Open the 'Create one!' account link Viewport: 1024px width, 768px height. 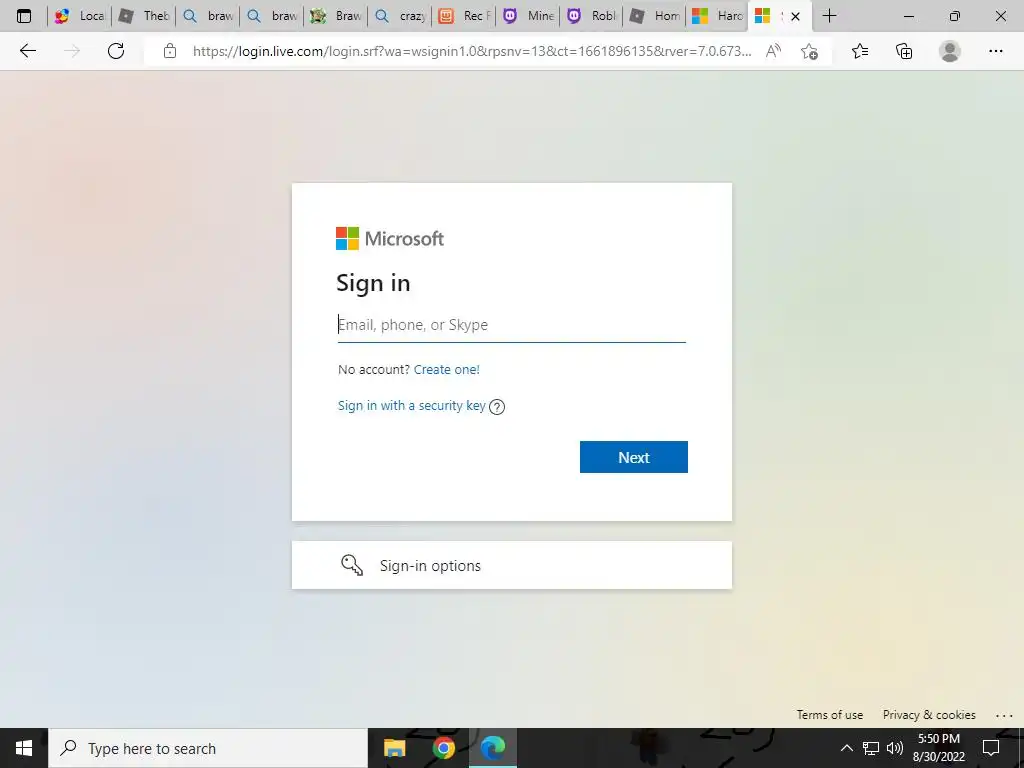[x=447, y=369]
